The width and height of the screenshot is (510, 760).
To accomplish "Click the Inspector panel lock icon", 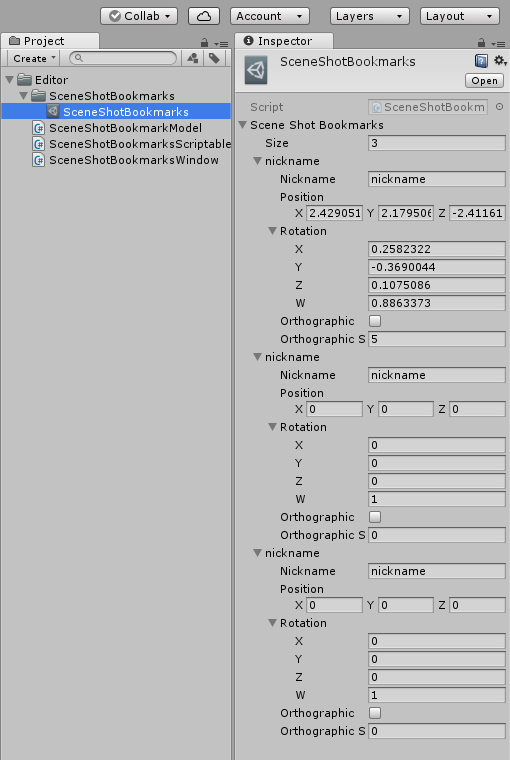I will coord(481,43).
